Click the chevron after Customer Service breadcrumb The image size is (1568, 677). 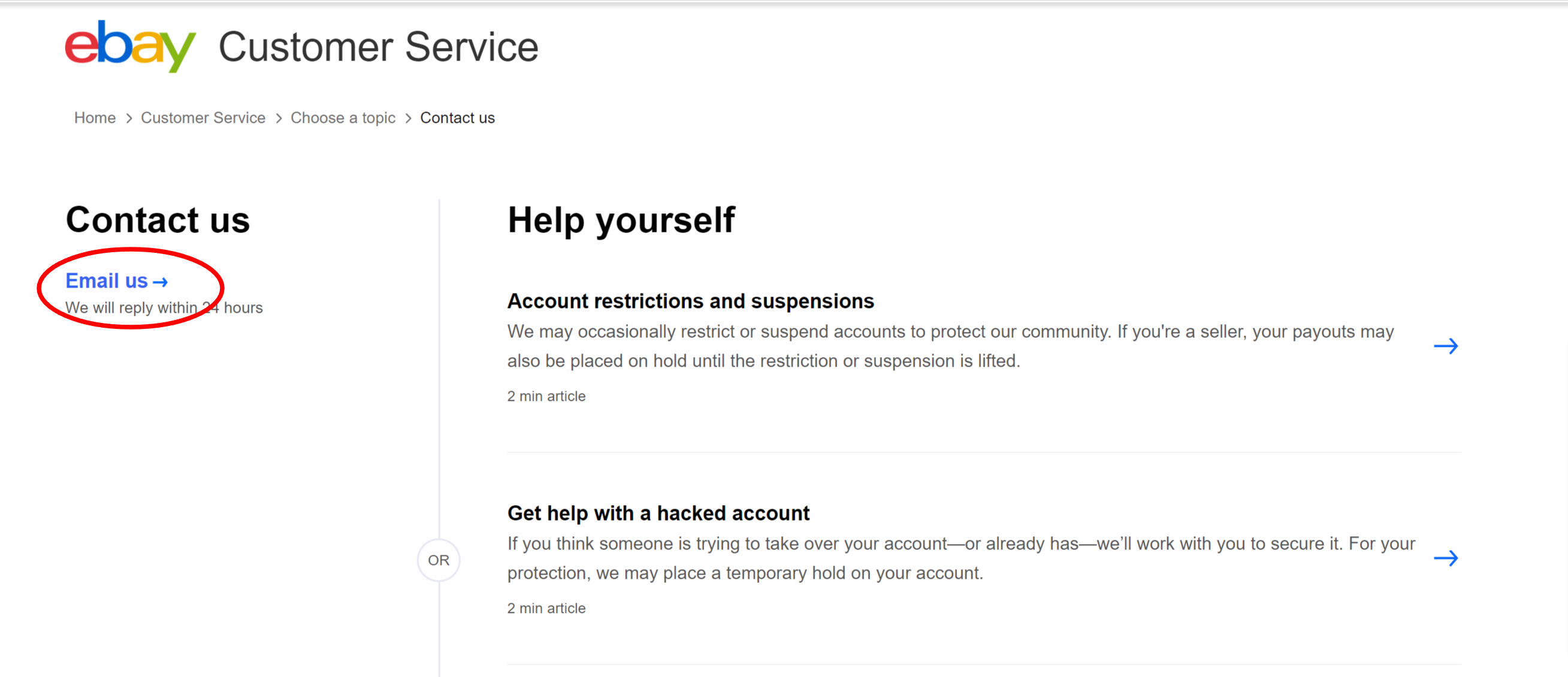[279, 118]
